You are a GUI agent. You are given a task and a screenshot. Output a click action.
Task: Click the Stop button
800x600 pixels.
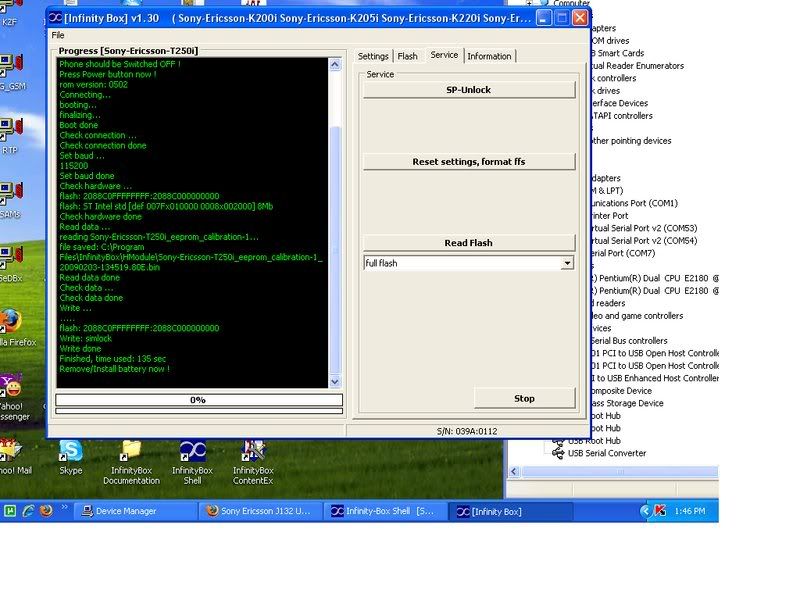524,398
